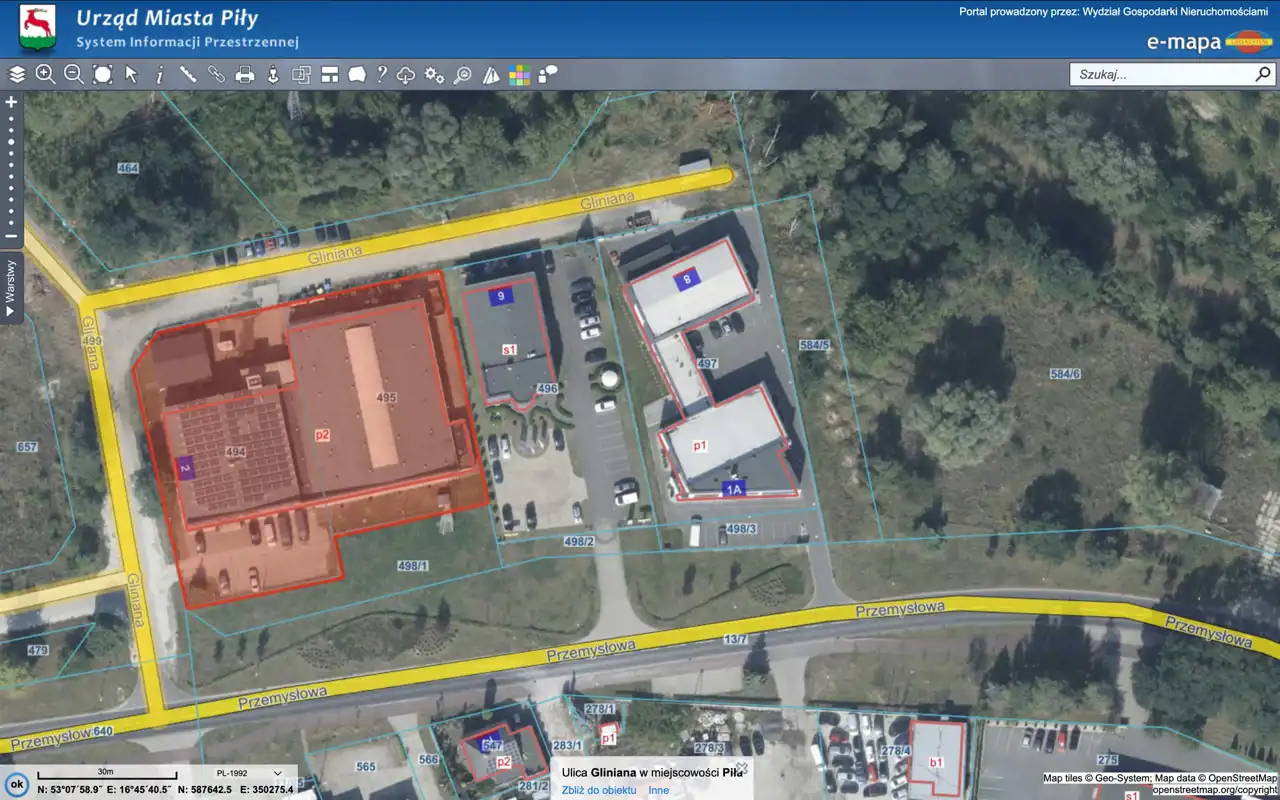This screenshot has width=1280, height=800.
Task: Click the full extent view icon
Action: [102, 74]
